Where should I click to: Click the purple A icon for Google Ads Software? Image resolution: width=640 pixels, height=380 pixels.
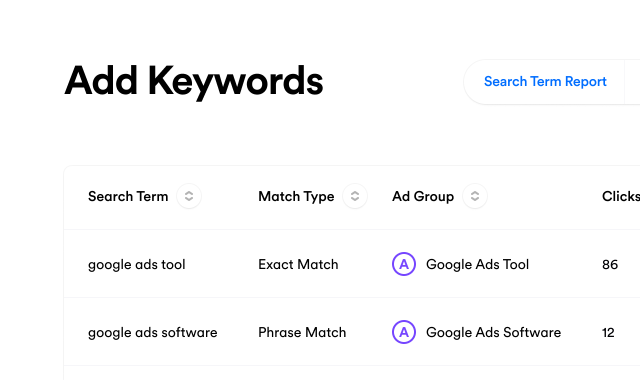click(404, 332)
